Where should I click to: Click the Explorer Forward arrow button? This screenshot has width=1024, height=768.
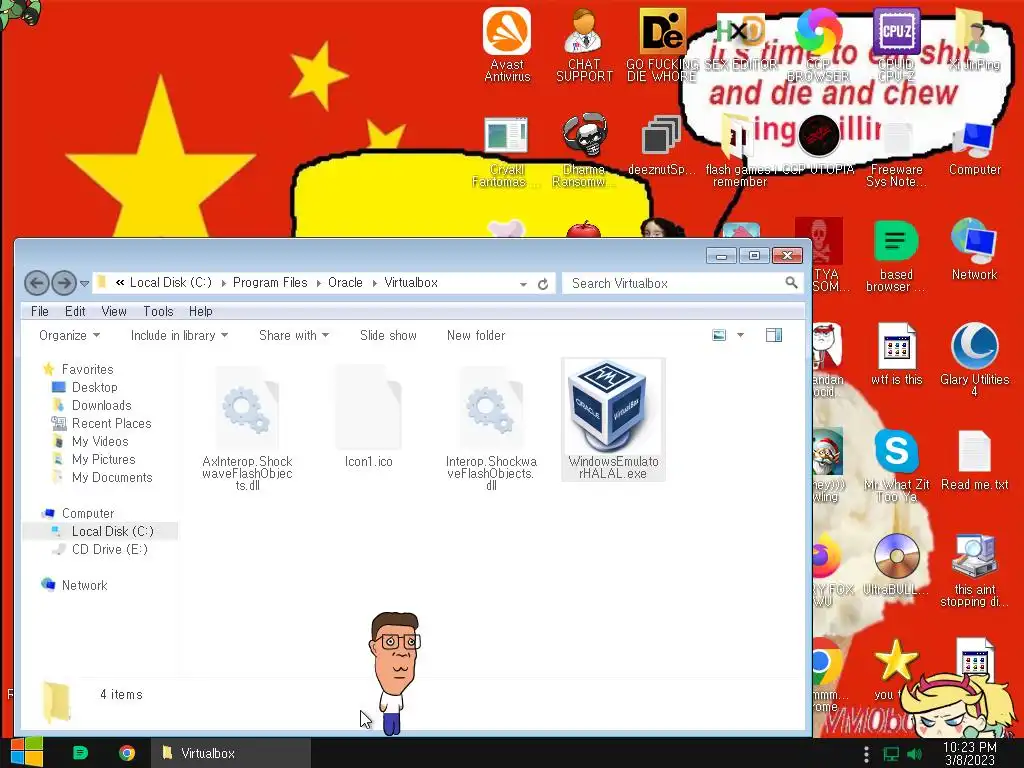63,283
